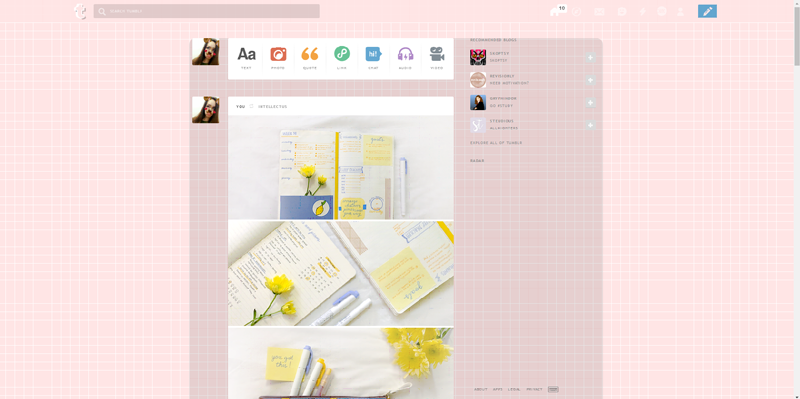Open the Activity lightning bolt icon
This screenshot has height=399, width=800.
click(642, 12)
